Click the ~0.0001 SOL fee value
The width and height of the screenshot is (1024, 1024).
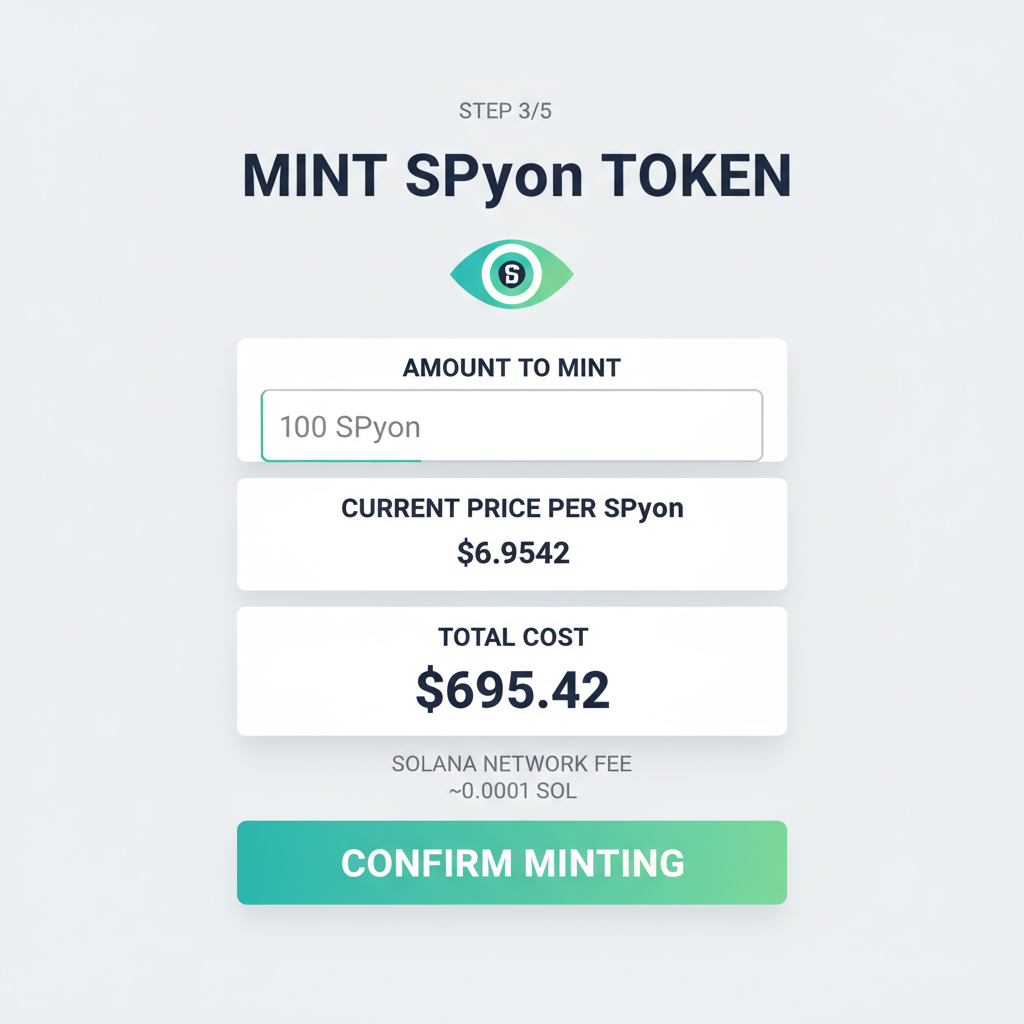pos(512,791)
